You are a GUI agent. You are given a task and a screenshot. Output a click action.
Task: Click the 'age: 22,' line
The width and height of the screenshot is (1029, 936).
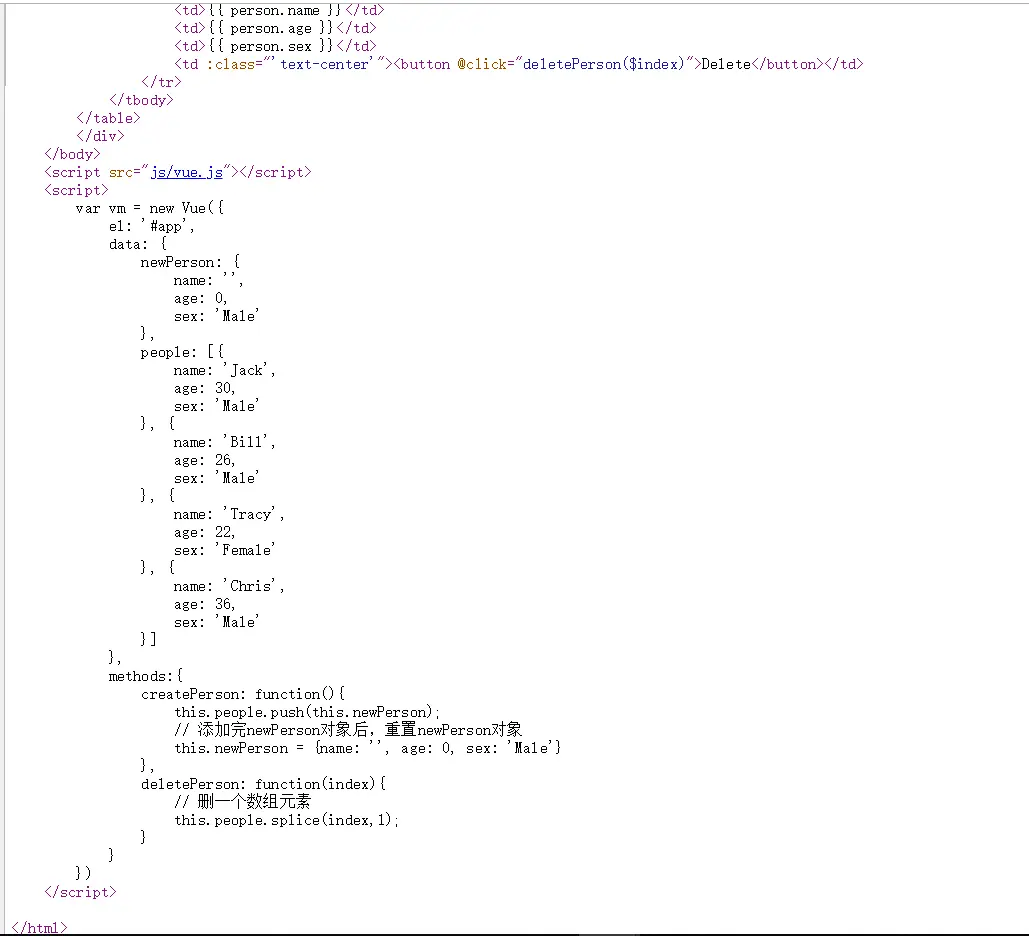tap(204, 532)
